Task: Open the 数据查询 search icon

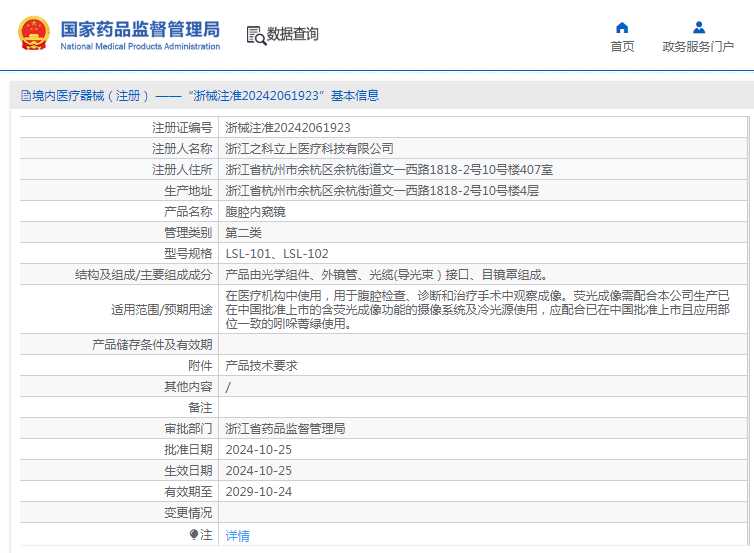Action: 256,35
